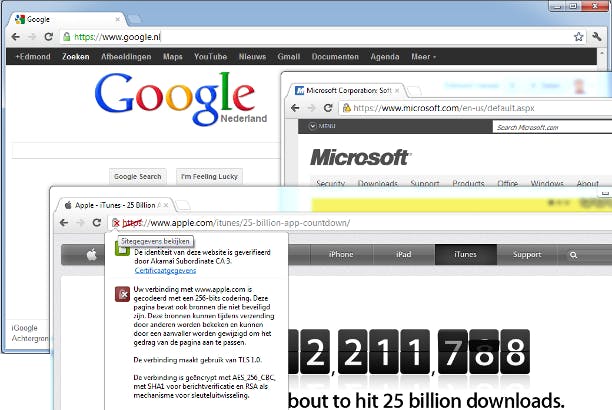Open a new tab in the Microsoft window
Image resolution: width=612 pixels, height=410 pixels.
(x=414, y=91)
